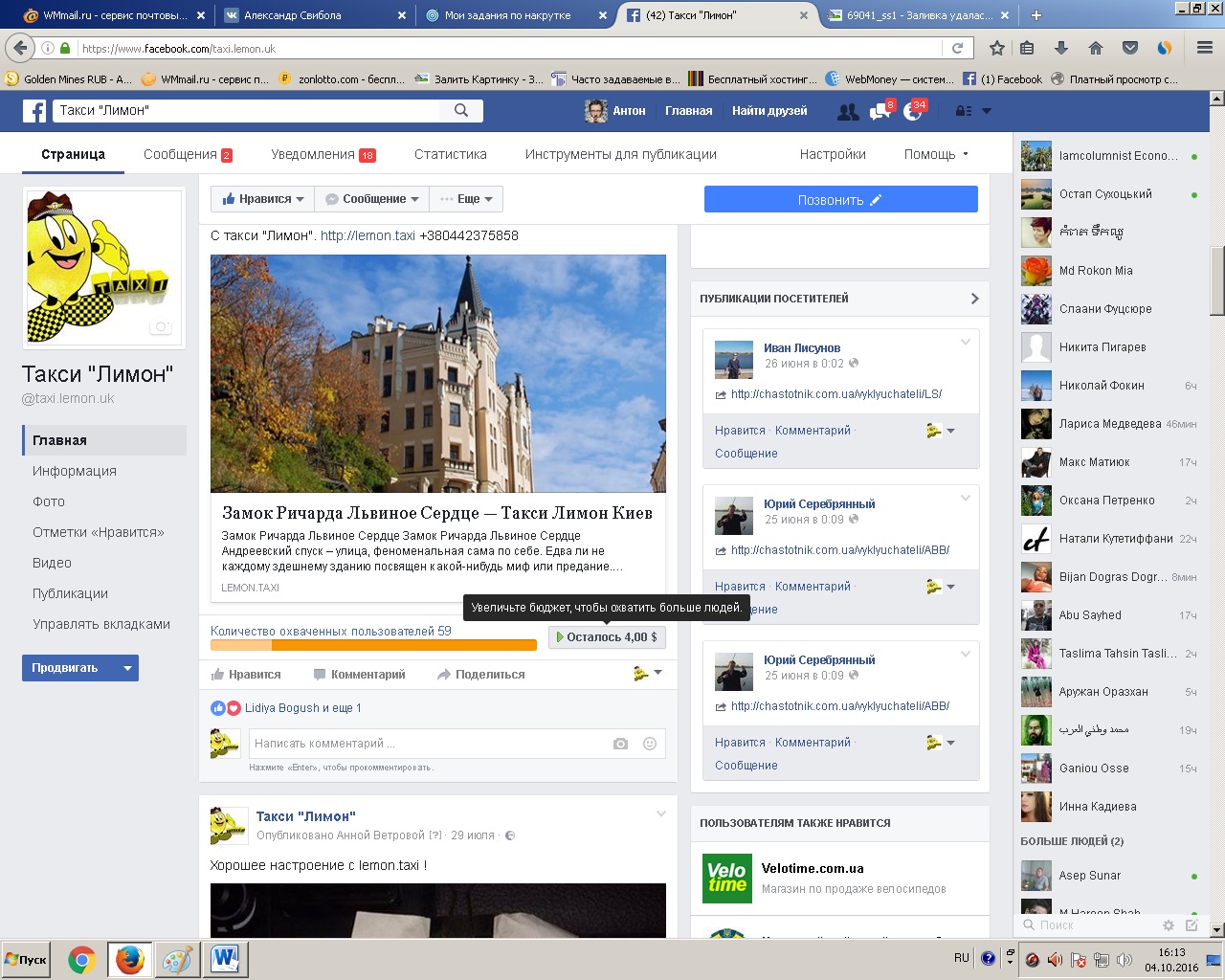1225x980 pixels.
Task: Open chat settings gear icon
Action: pos(1168,925)
